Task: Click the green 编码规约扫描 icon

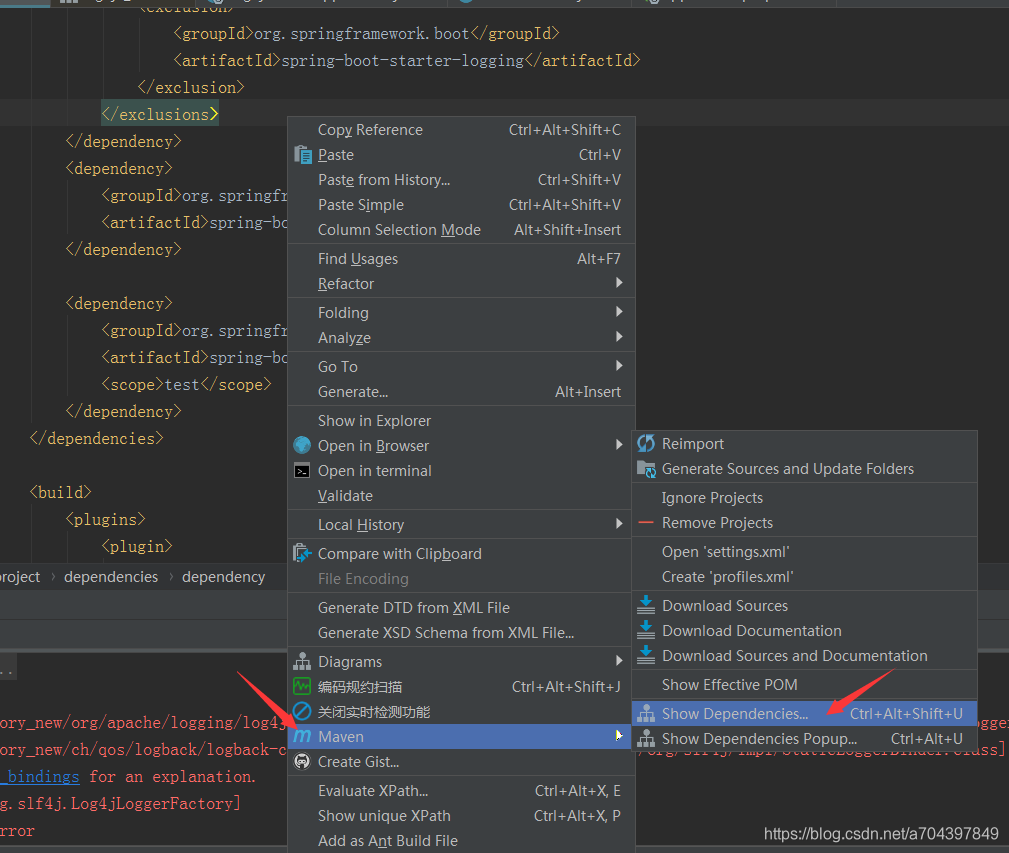Action: pos(302,686)
